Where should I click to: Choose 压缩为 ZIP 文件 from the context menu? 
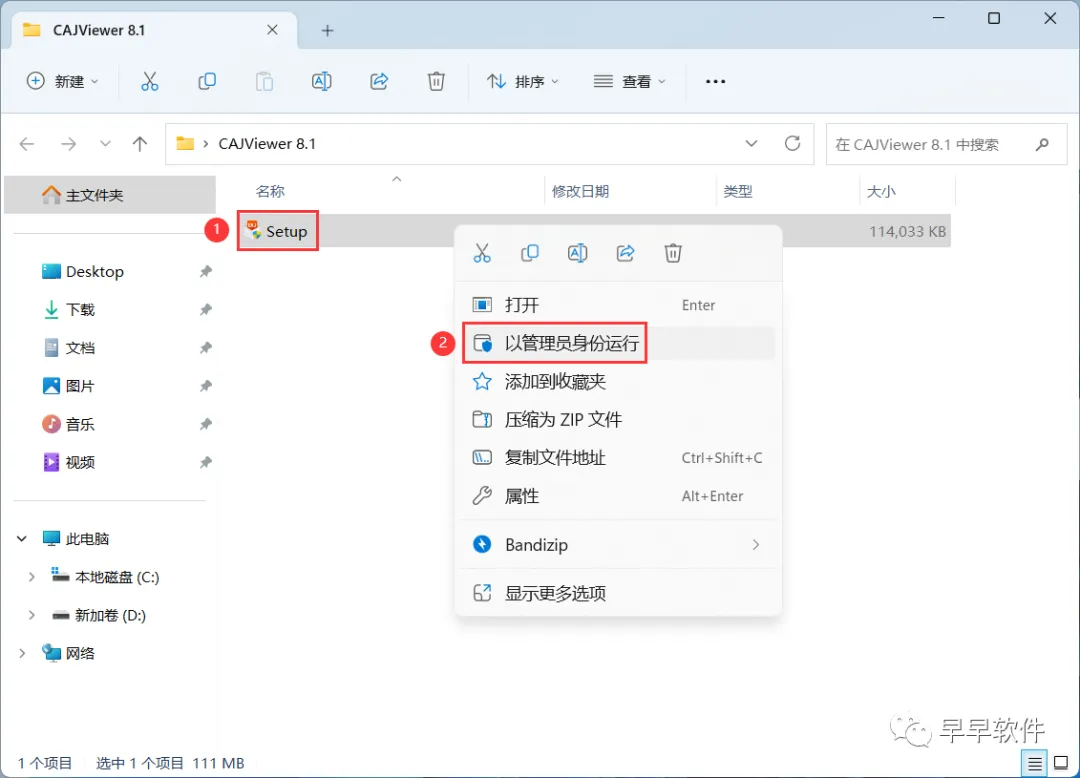pyautogui.click(x=618, y=419)
